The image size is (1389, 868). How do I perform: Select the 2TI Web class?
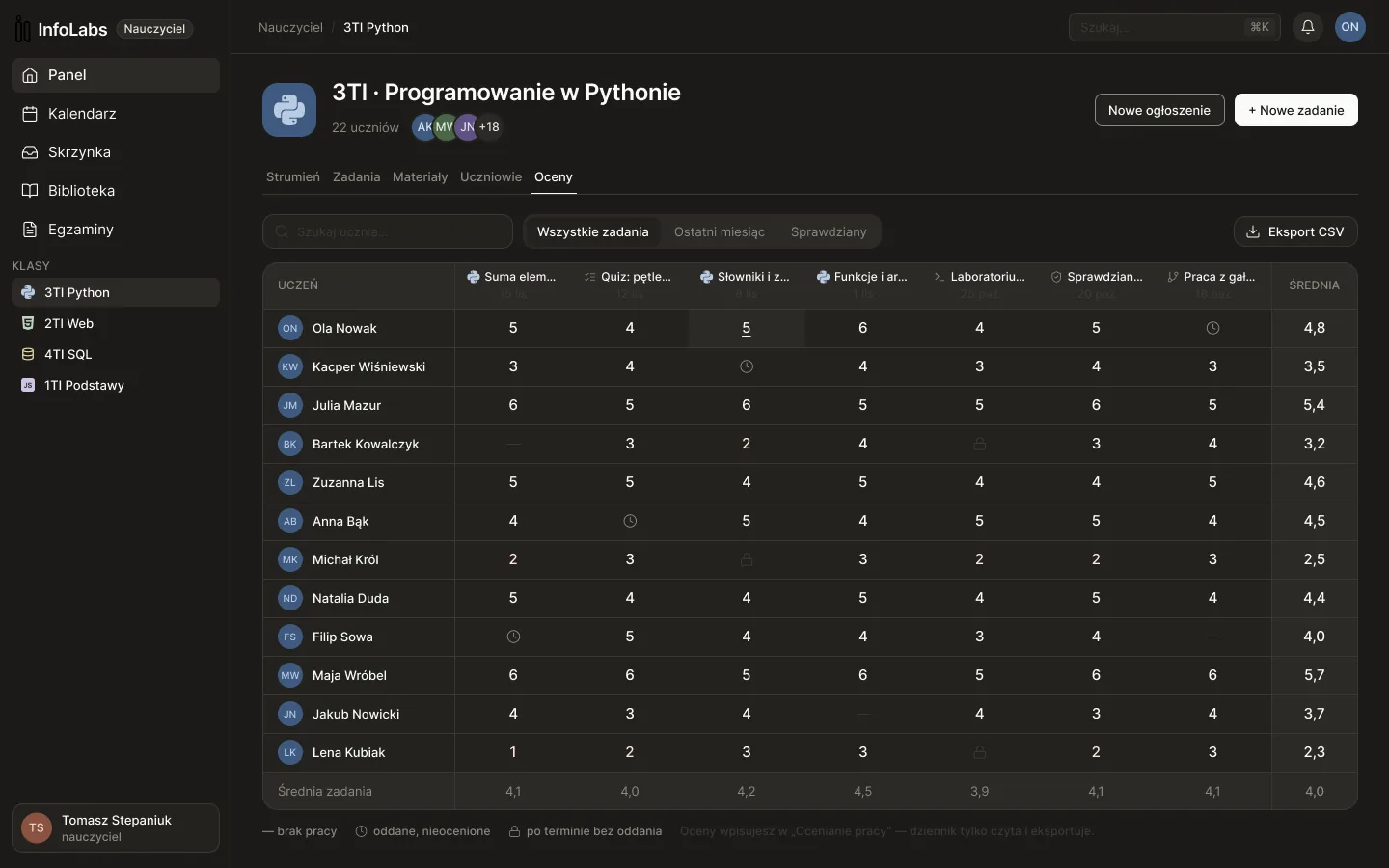(116, 323)
